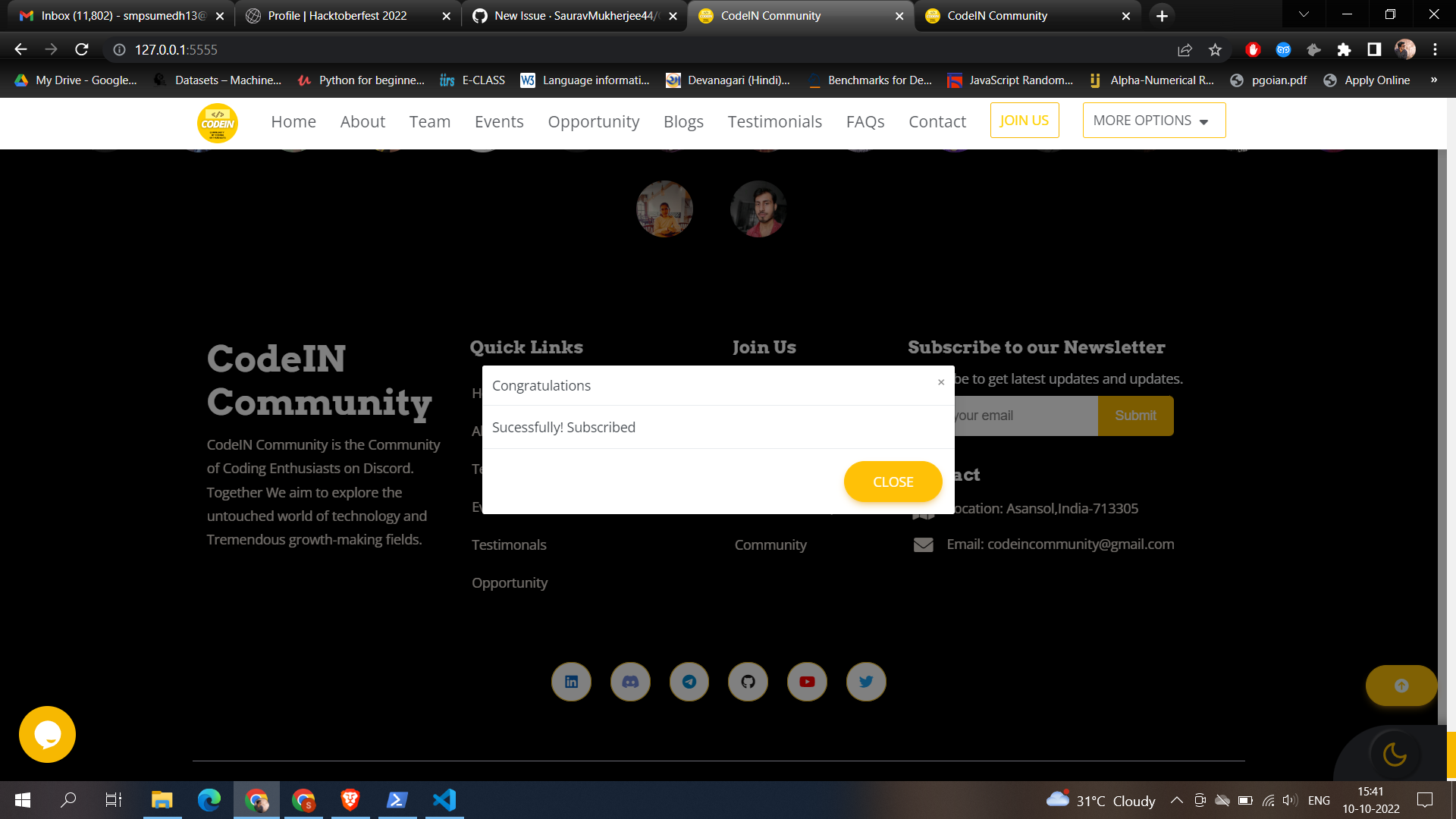Switch to Hacktoberfest 2022 Profile tab
Screen dimensions: 1456x819
(349, 15)
